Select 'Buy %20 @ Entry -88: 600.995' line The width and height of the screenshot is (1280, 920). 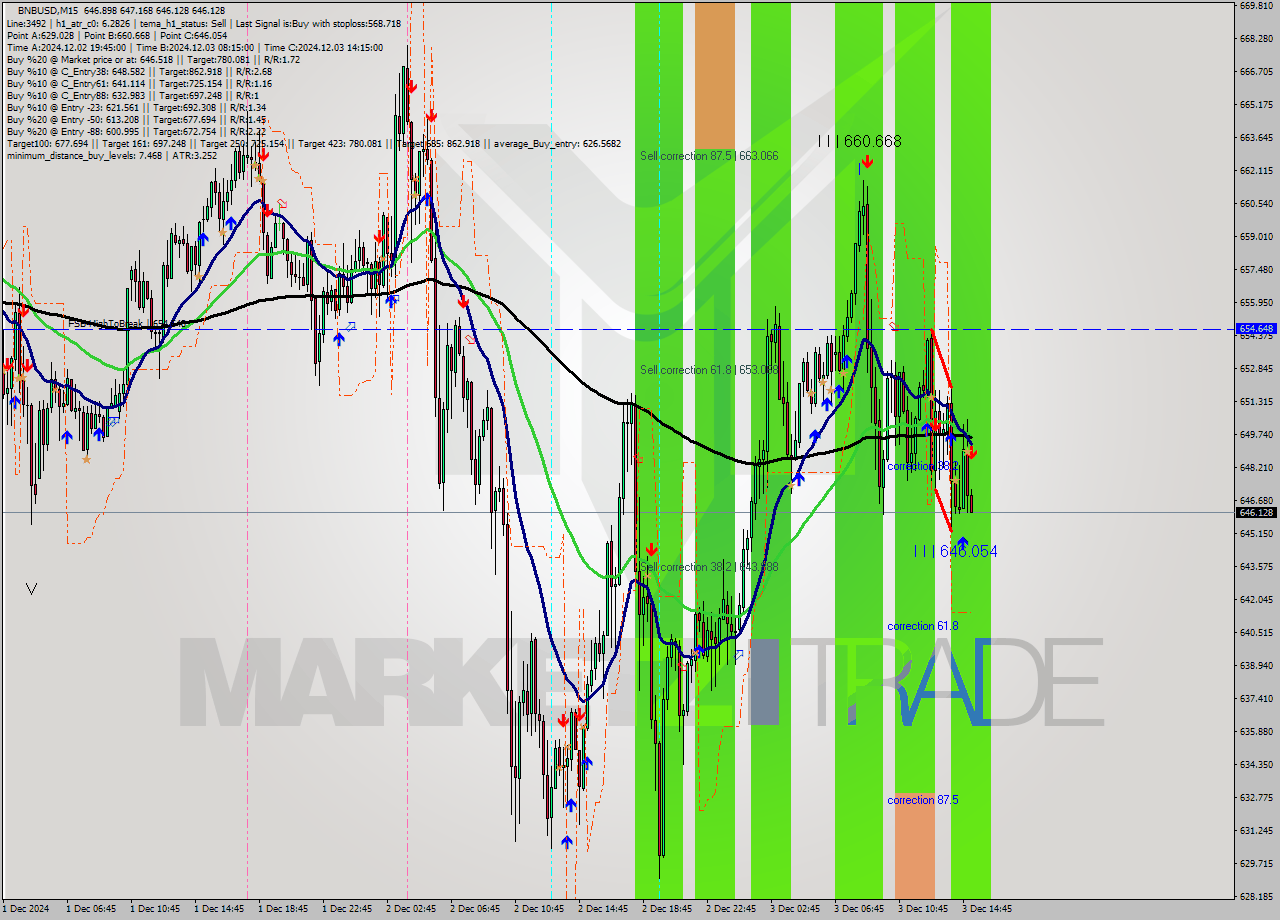click(135, 131)
